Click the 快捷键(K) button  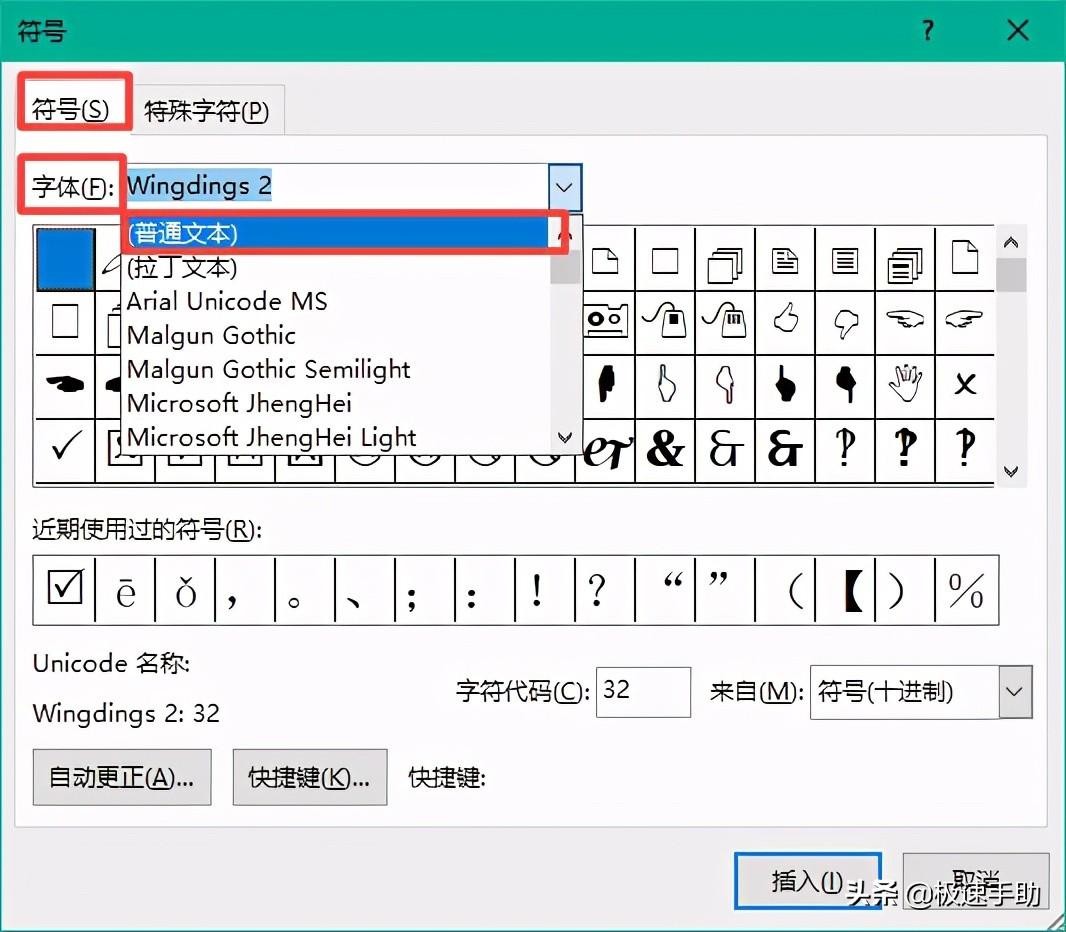tap(310, 777)
